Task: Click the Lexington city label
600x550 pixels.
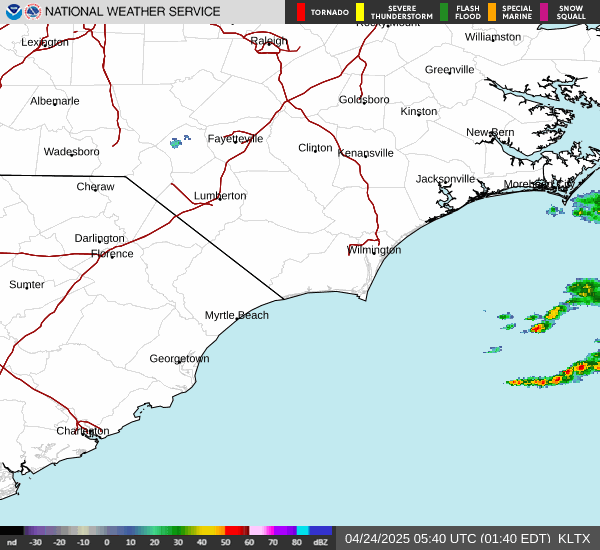Action: click(45, 42)
